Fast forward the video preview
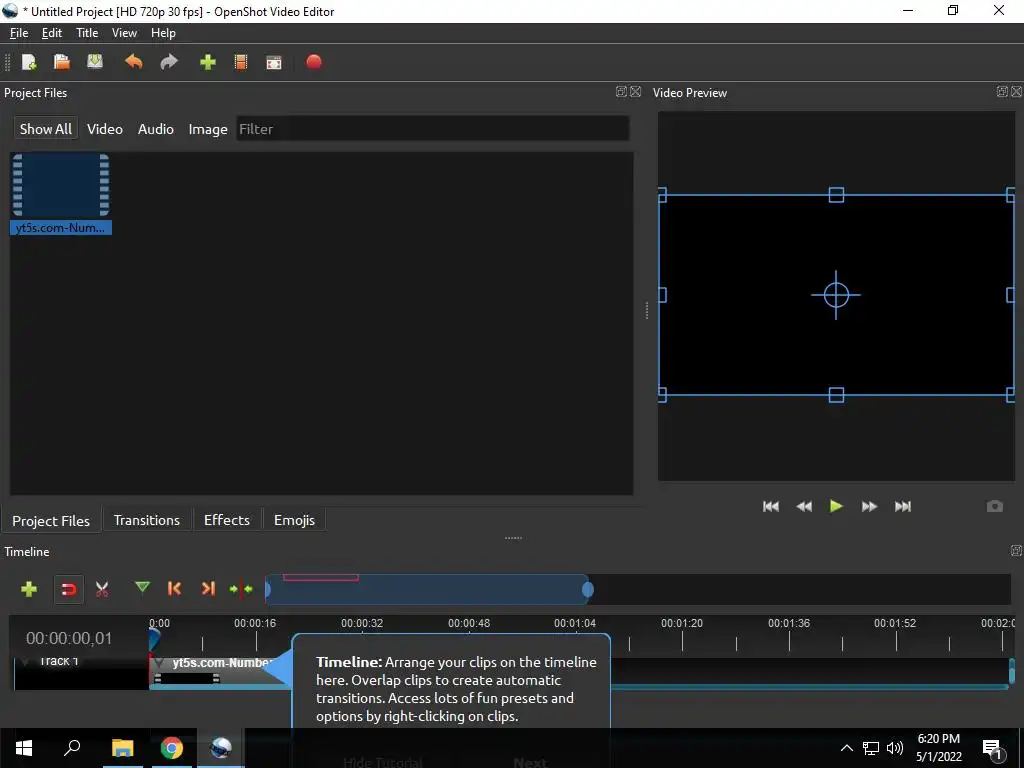 pos(869,506)
